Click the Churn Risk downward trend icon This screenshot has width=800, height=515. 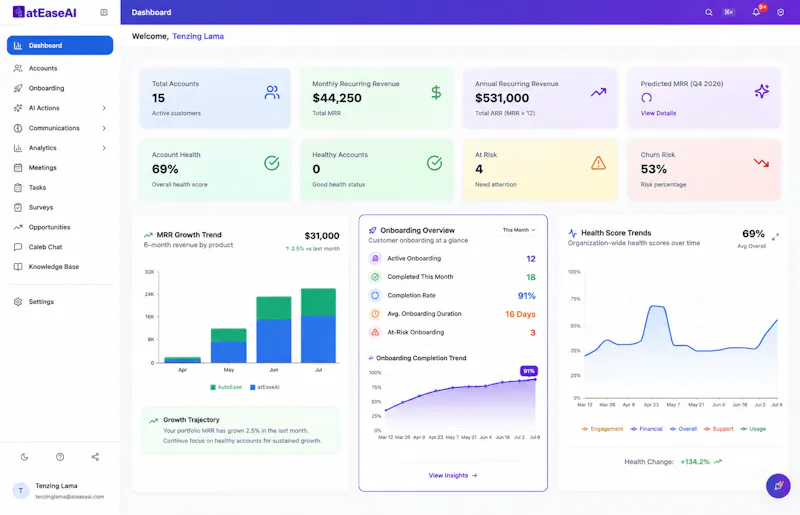[761, 163]
